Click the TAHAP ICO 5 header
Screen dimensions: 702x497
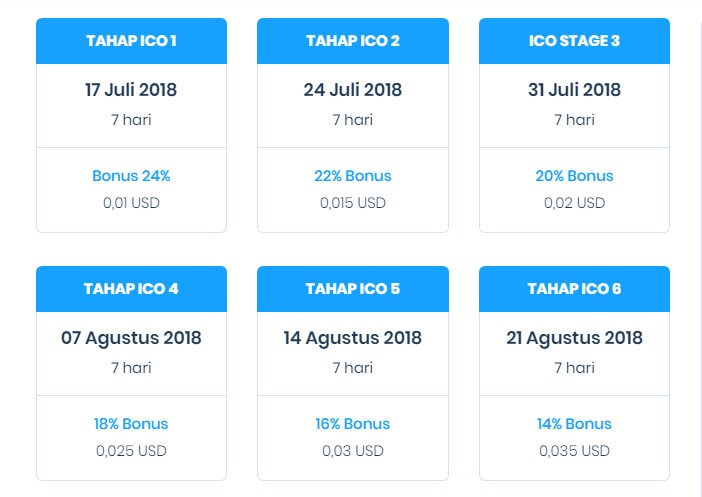353,289
